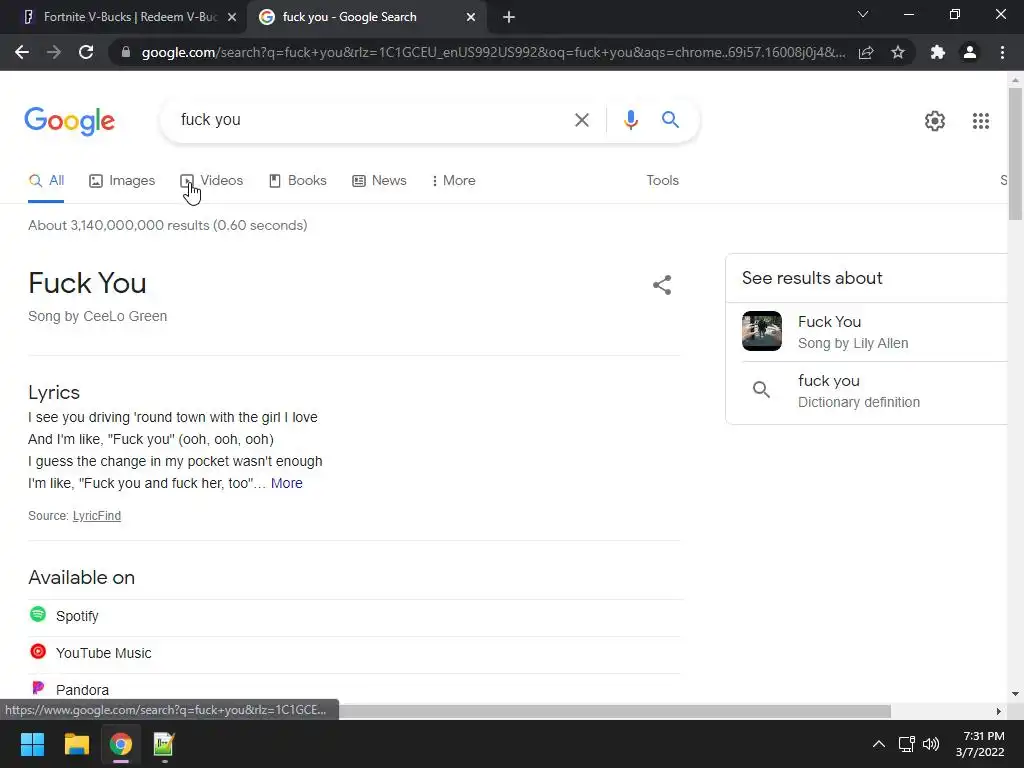Viewport: 1024px width, 768px height.
Task: Switch to Books results
Action: pos(298,181)
